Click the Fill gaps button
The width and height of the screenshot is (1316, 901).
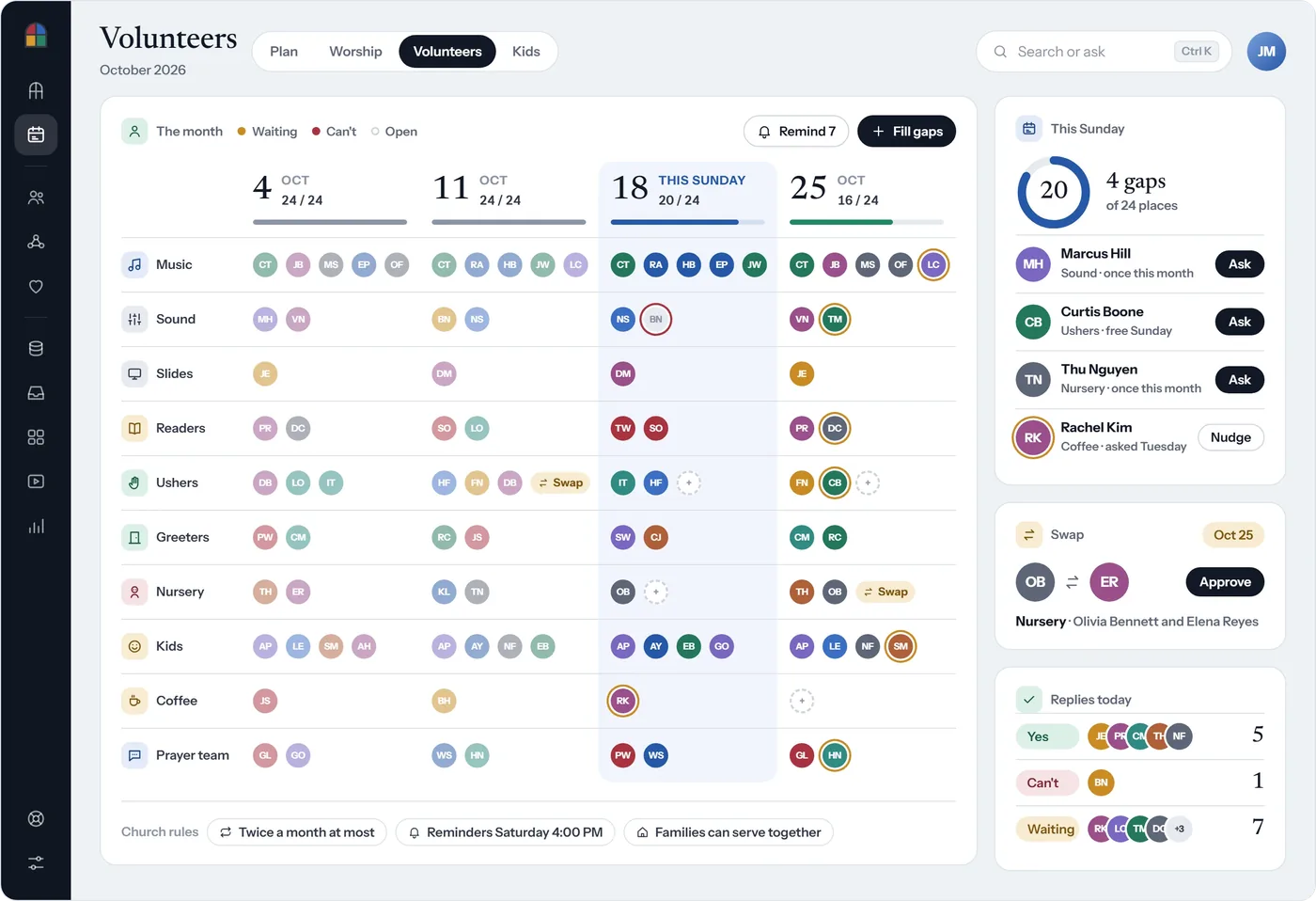tap(907, 132)
